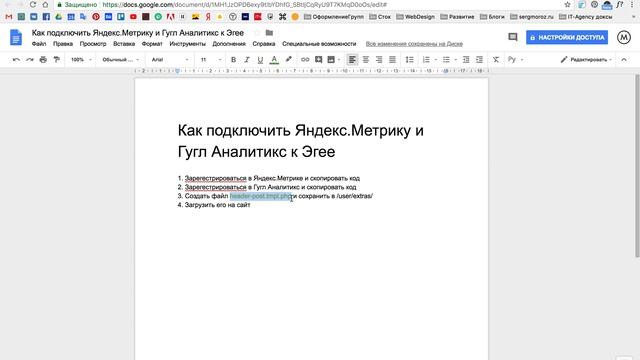The image size is (640, 360).
Task: Clear formatting from selected text
Action: tap(496, 60)
